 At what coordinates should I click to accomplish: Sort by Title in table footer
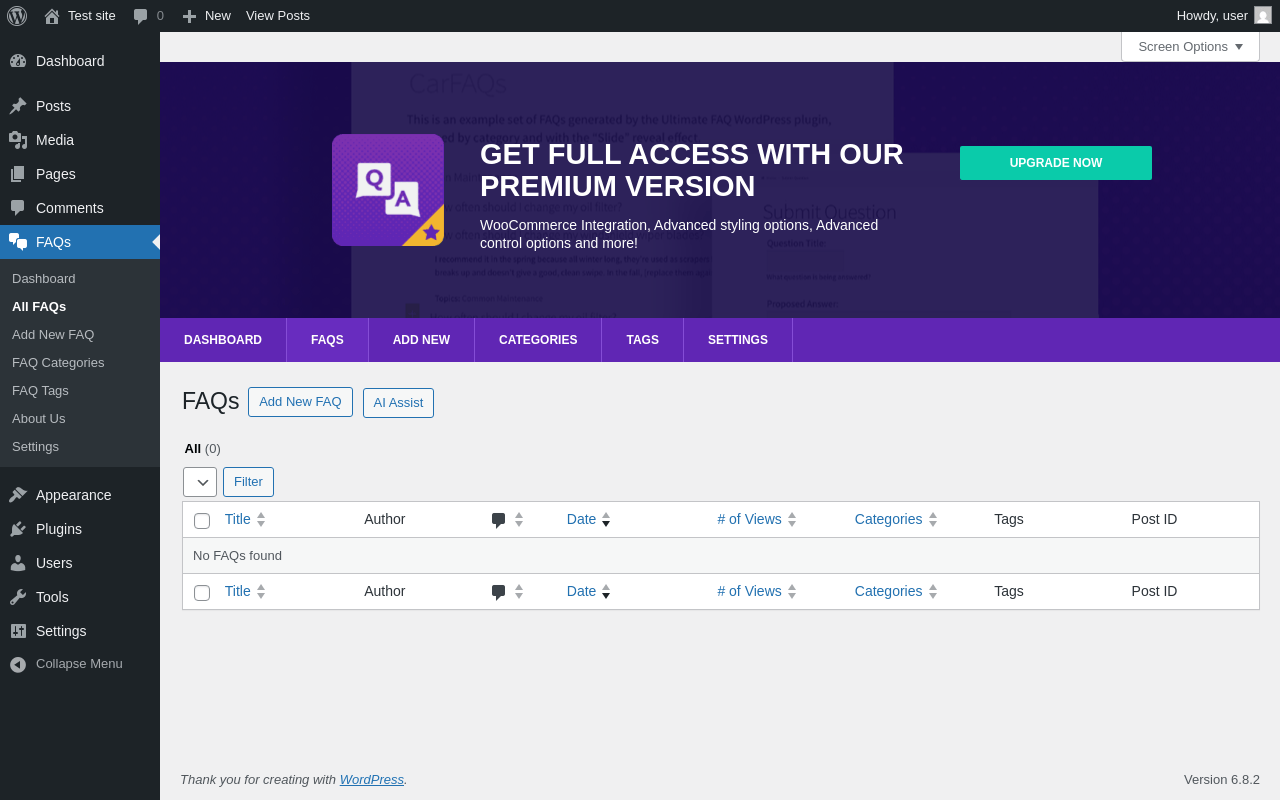[x=238, y=592]
